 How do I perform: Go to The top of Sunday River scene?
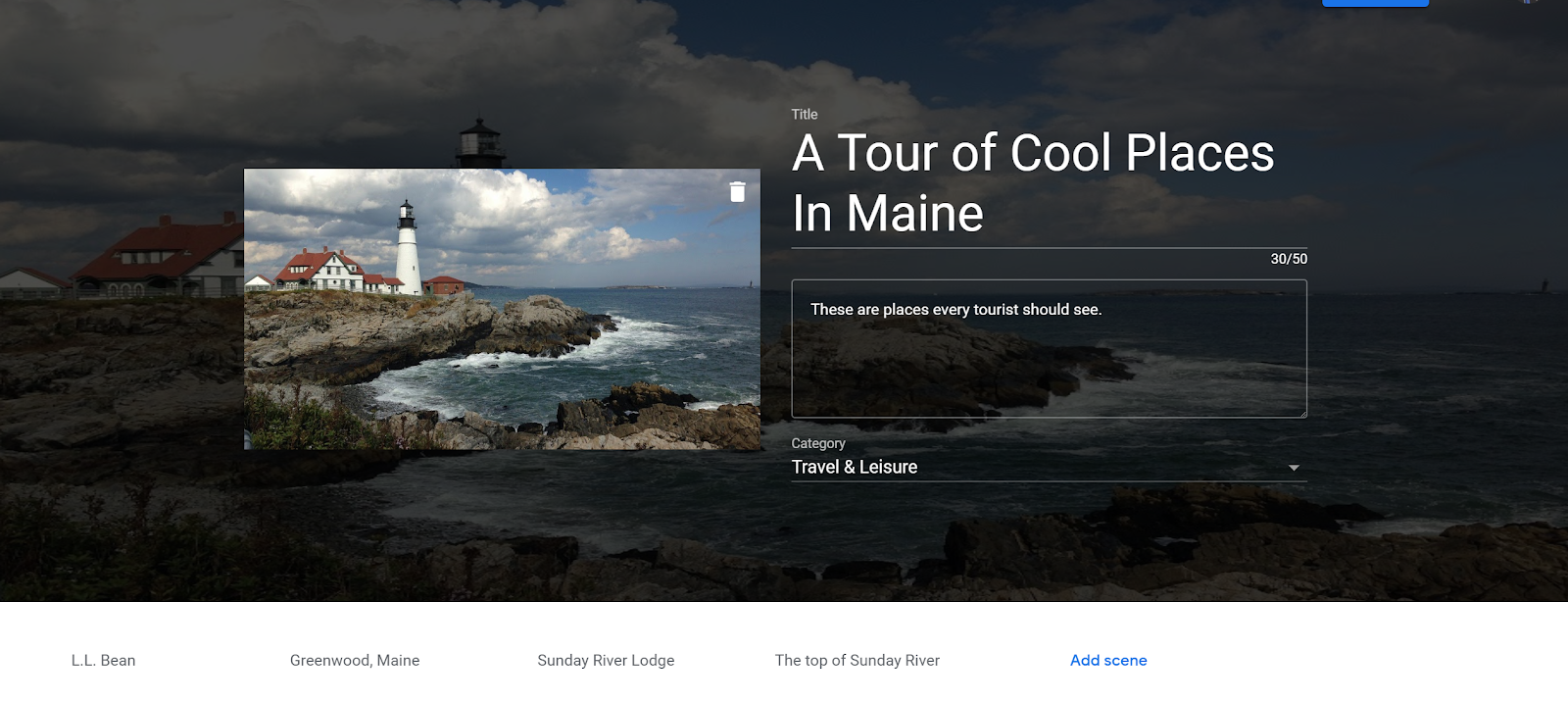[857, 660]
